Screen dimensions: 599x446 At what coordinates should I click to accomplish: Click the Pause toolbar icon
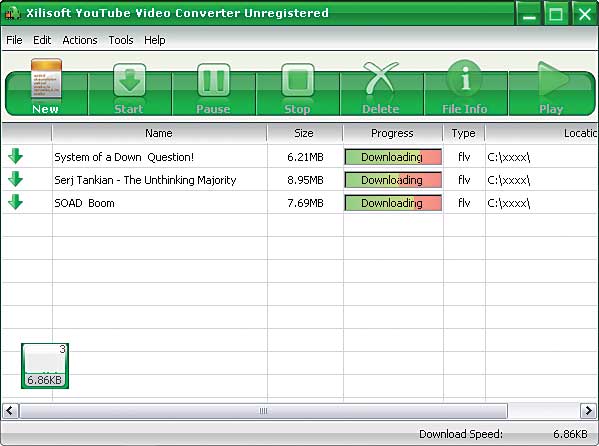point(214,80)
